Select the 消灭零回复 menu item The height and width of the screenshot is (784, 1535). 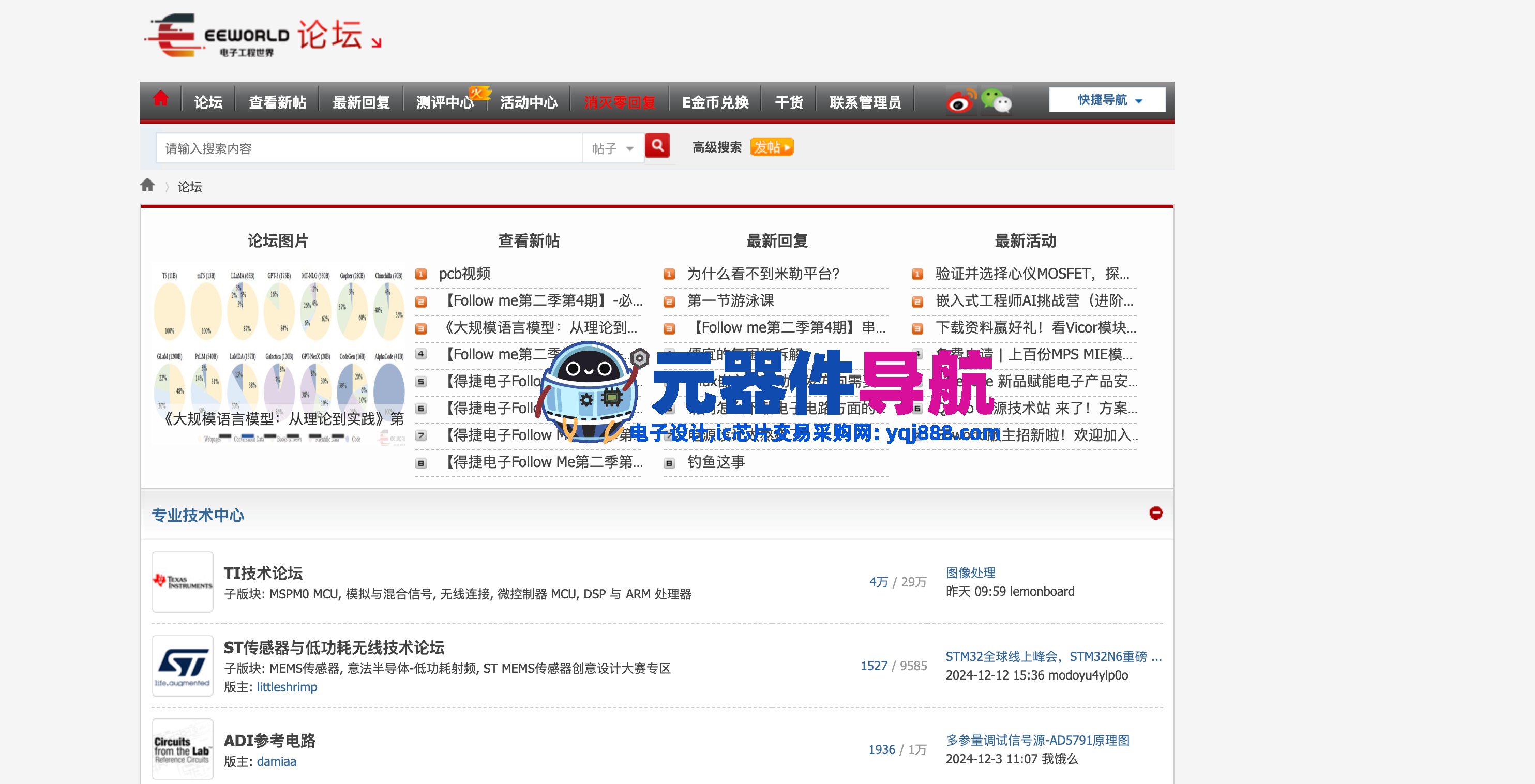[619, 102]
